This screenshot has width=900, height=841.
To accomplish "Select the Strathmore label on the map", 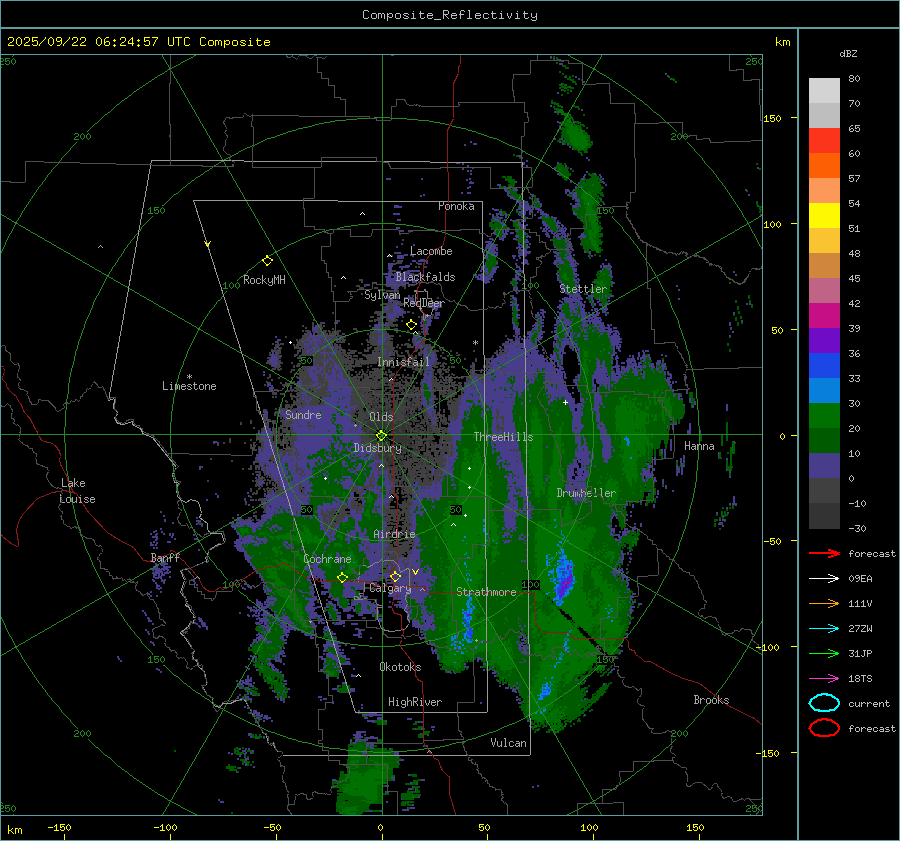I will coord(486,592).
